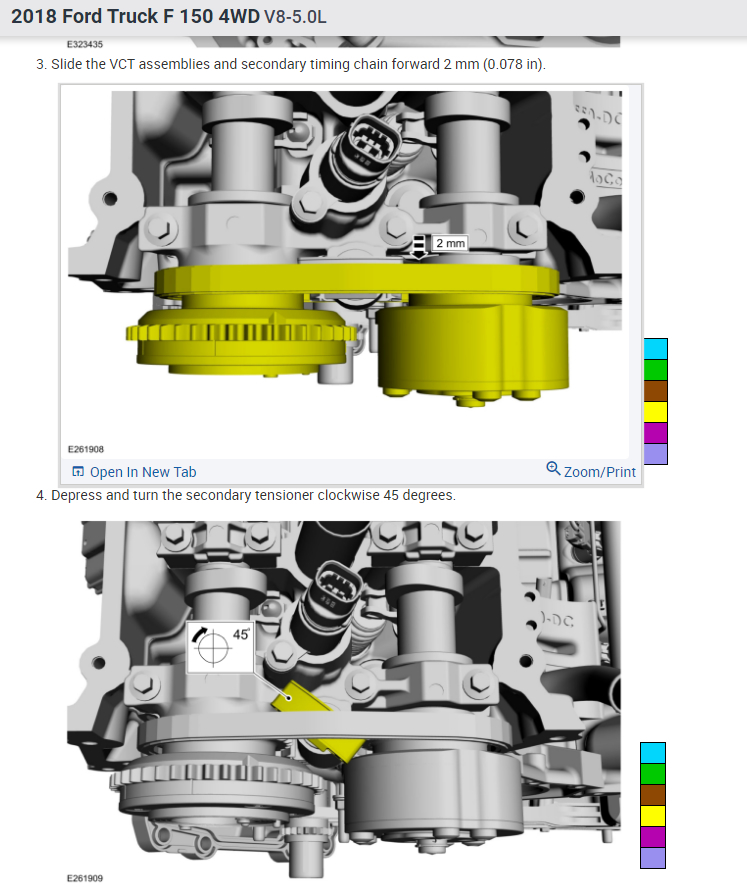747x887 pixels.
Task: Click the E261909 image reference label
Action: click(85, 878)
